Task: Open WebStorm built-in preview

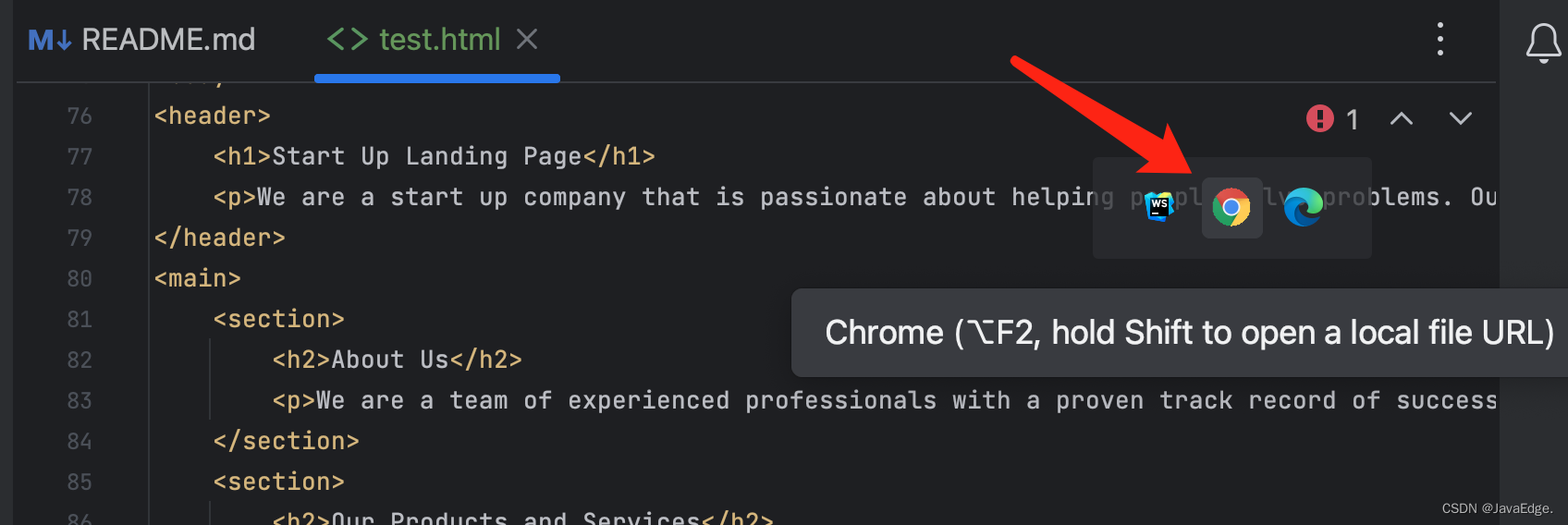Action: pyautogui.click(x=1159, y=208)
